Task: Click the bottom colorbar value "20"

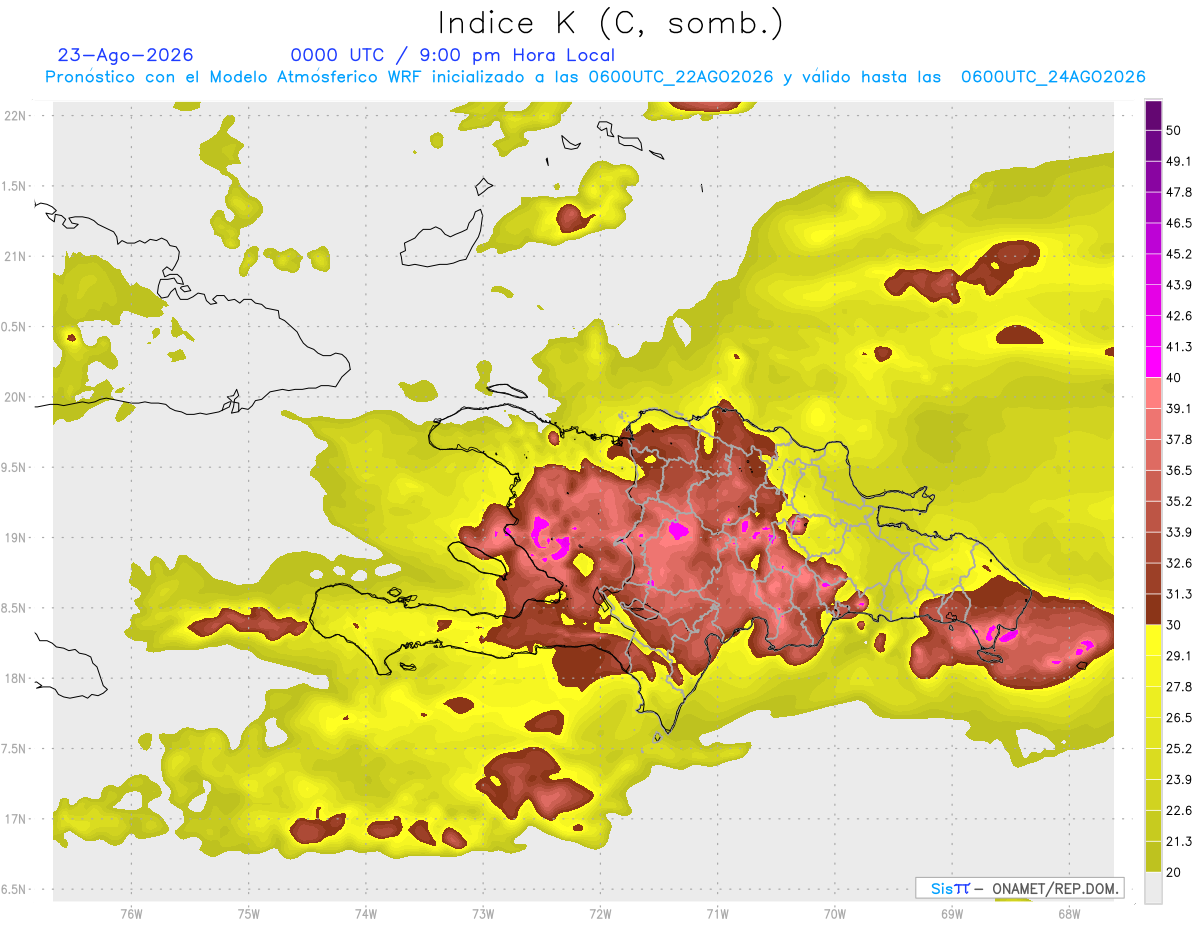Action: coord(1175,872)
